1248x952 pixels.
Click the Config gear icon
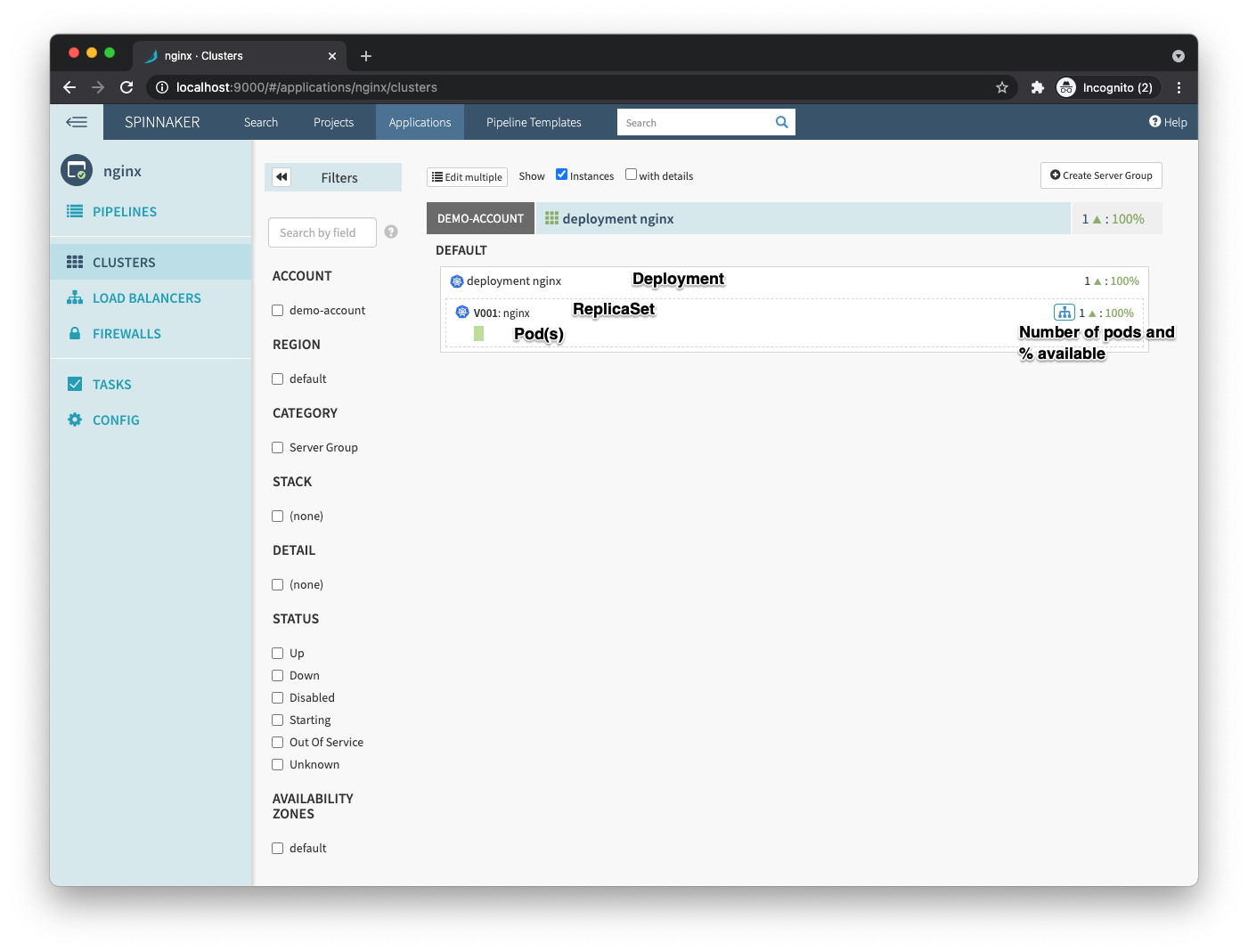tap(75, 419)
